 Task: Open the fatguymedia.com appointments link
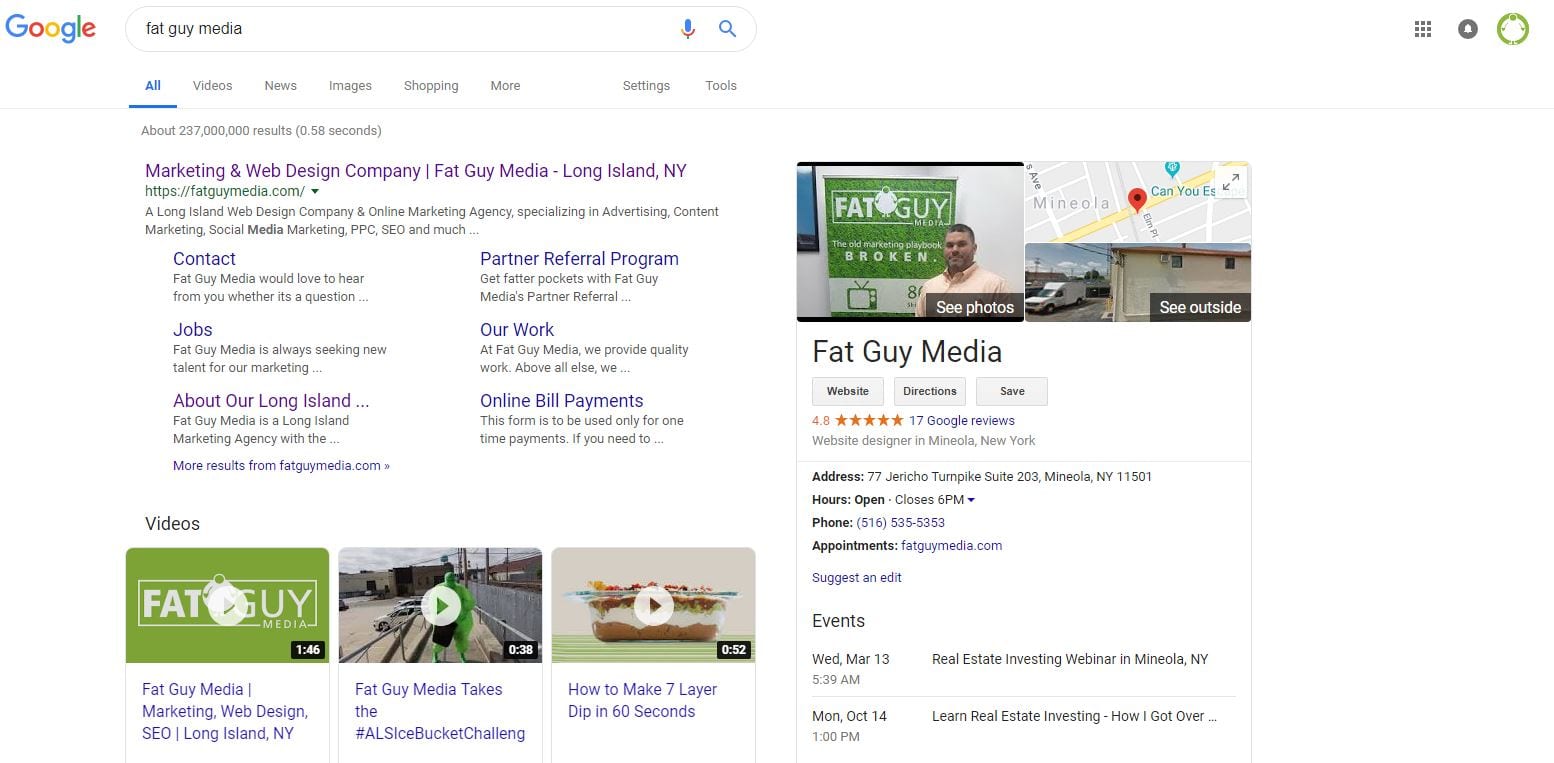tap(952, 546)
